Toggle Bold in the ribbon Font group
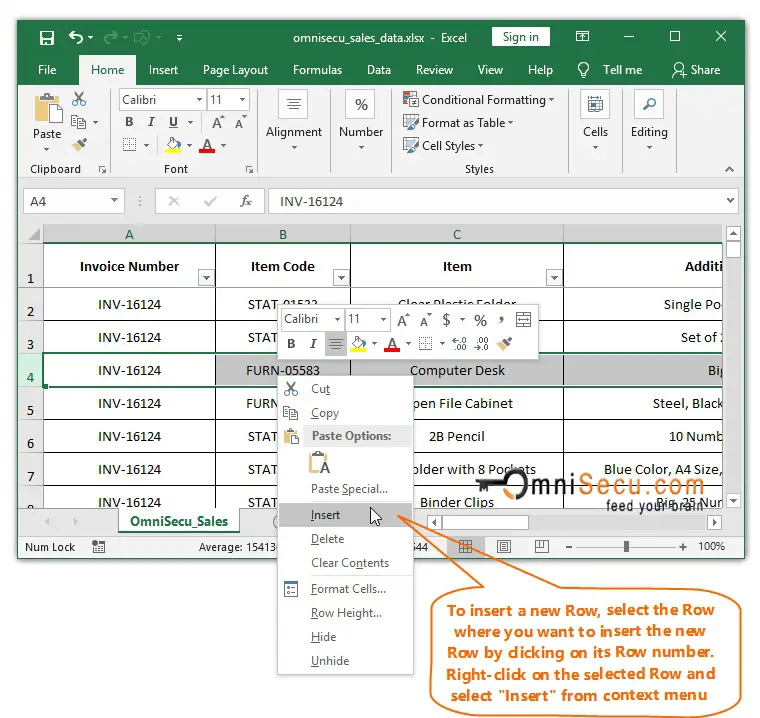760x718 pixels. (129, 122)
